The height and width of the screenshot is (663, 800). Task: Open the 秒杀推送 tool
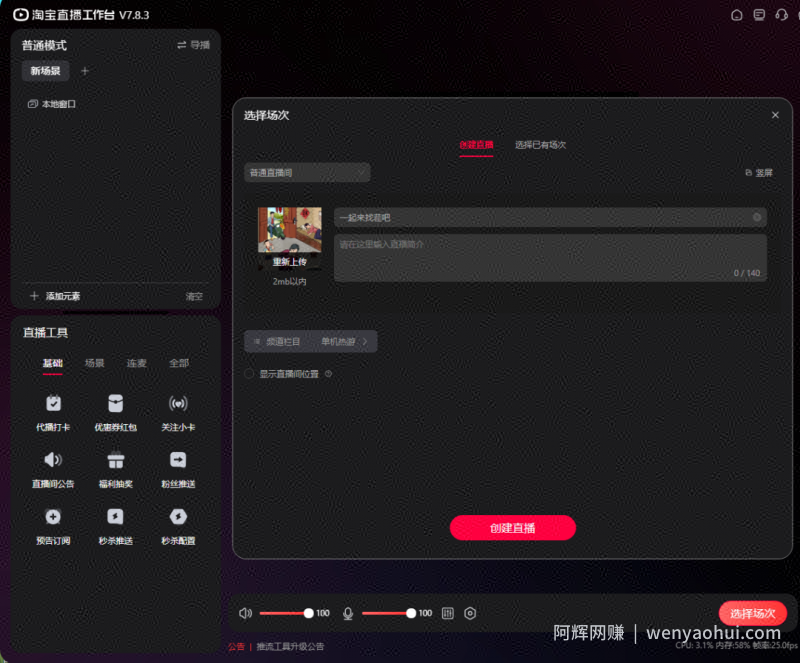115,526
